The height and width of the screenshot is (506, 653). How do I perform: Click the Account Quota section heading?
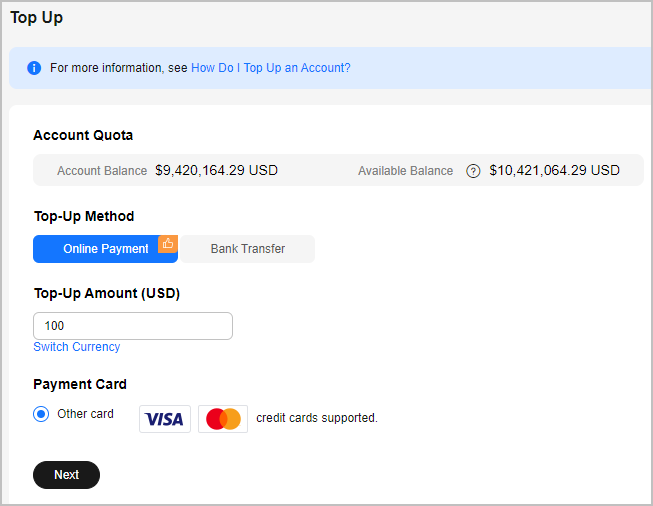pyautogui.click(x=83, y=135)
